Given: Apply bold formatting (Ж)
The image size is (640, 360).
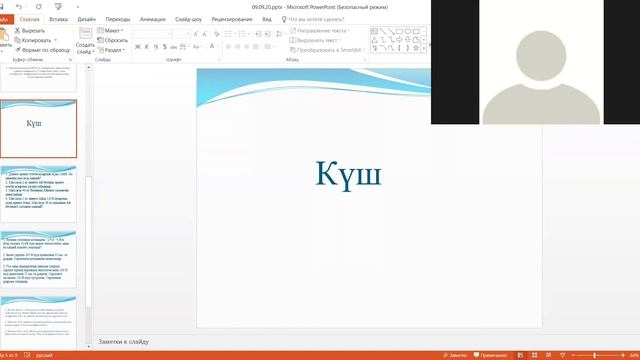Looking at the screenshot, I should [138, 47].
